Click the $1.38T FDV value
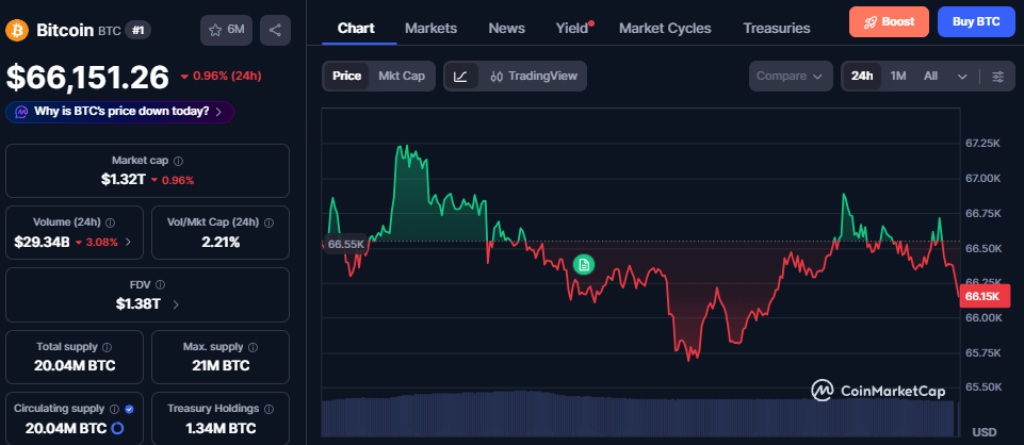The width and height of the screenshot is (1024, 445). (138, 304)
